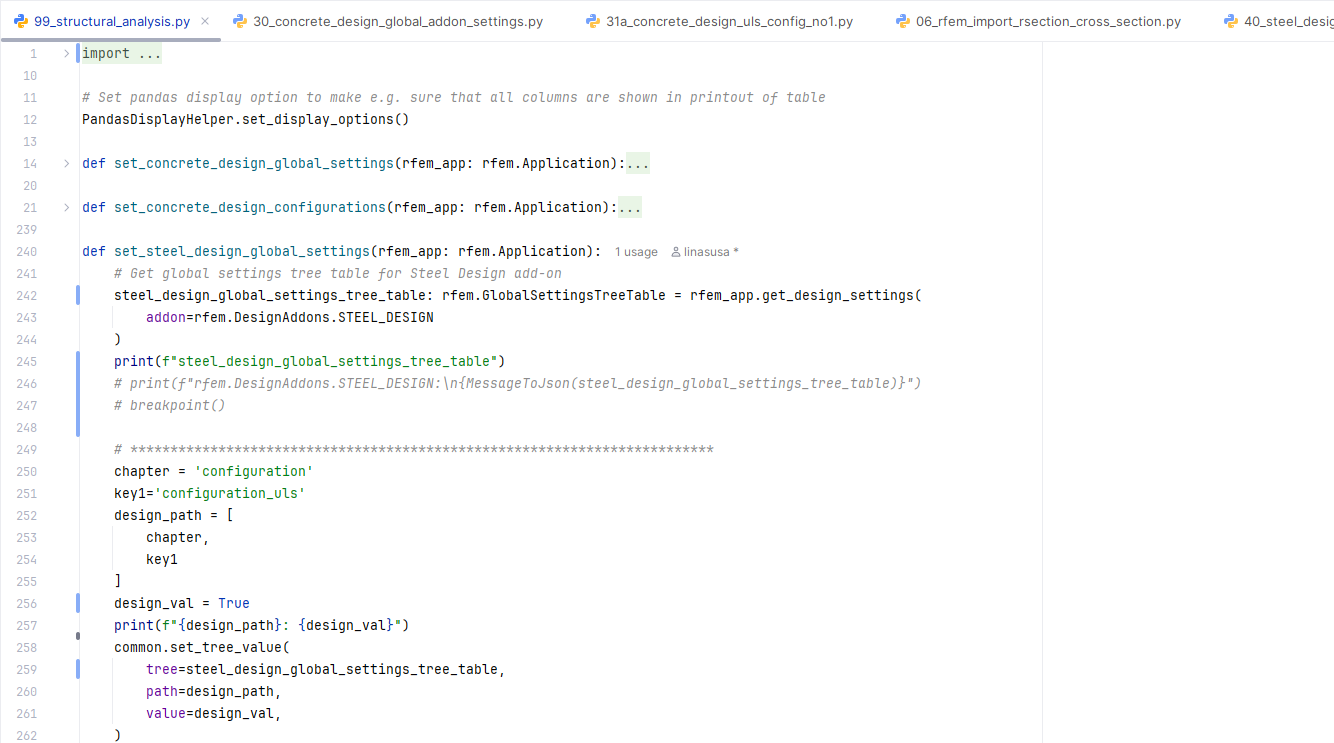Click the Python icon on the 06_rfem_import_rsection_cross_section.py tab
This screenshot has height=743, width=1334.
[x=903, y=20]
